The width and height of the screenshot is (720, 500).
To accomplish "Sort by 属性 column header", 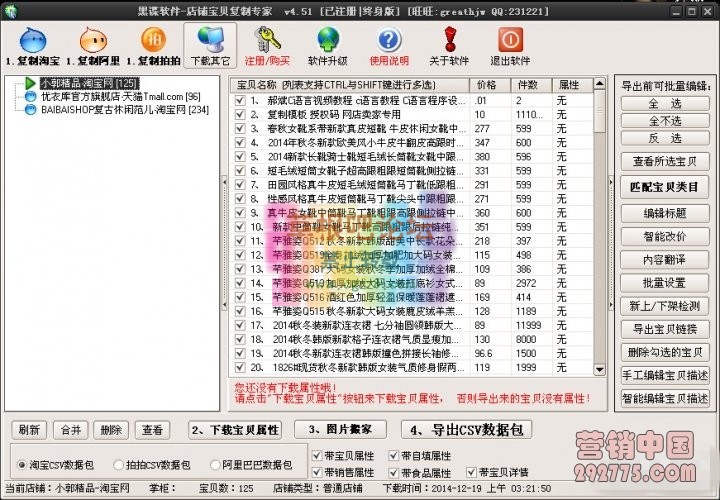I will [572, 85].
